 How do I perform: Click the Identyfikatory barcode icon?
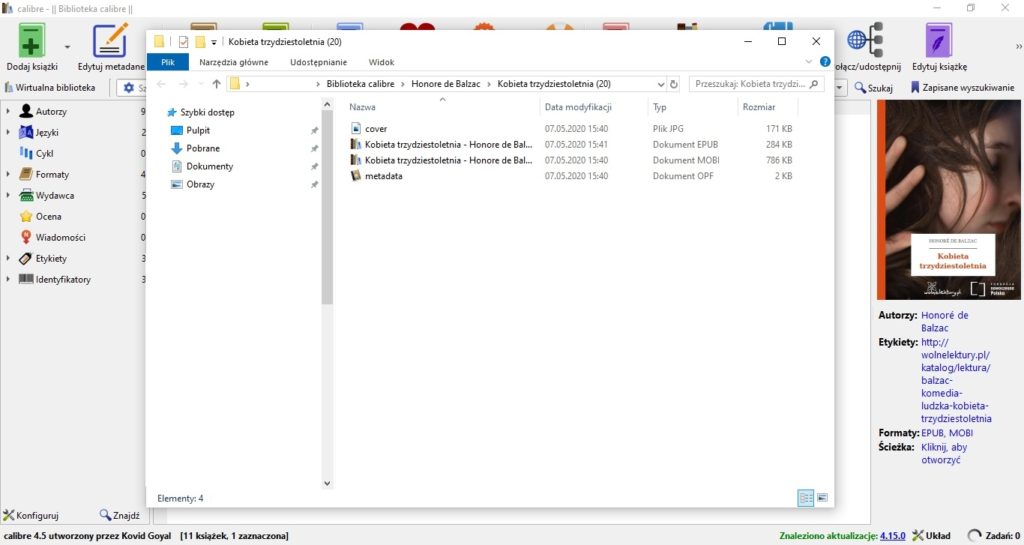pos(26,279)
